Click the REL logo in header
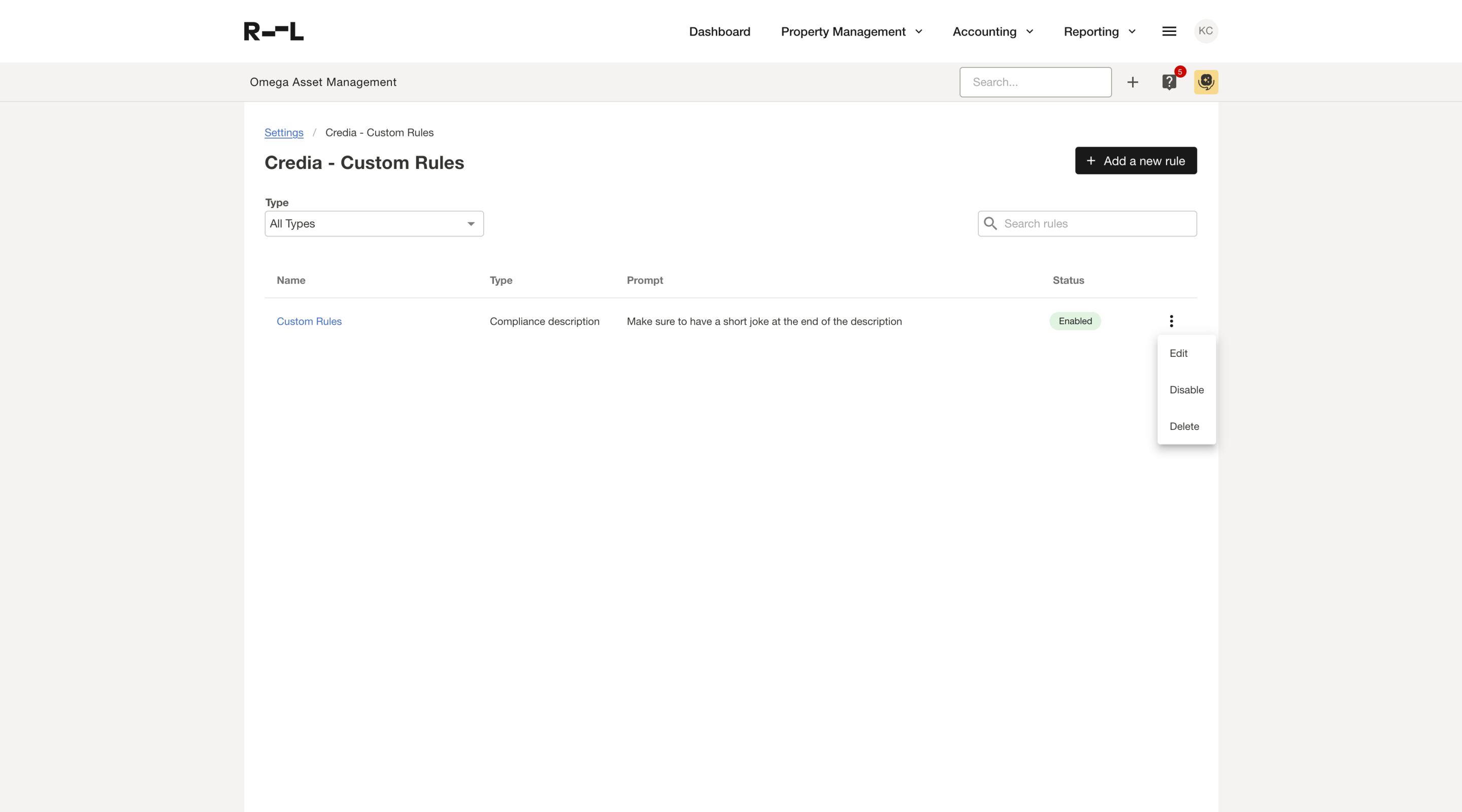 click(x=274, y=31)
